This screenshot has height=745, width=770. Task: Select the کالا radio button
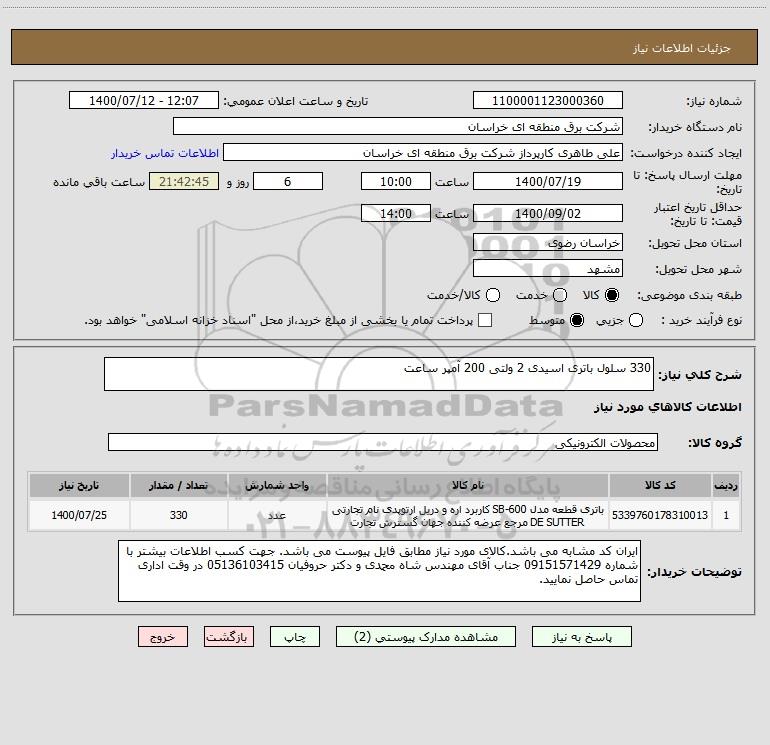point(612,295)
